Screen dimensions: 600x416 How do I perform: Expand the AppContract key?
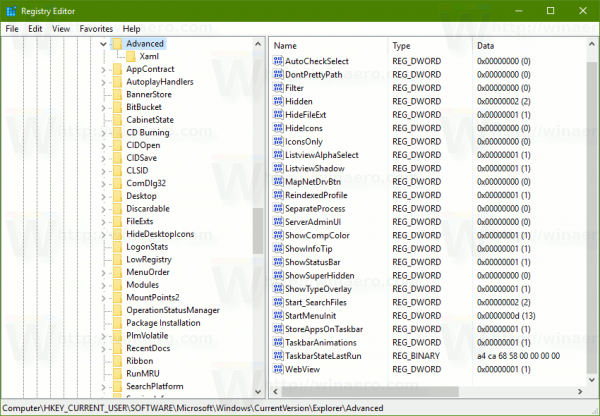click(103, 70)
